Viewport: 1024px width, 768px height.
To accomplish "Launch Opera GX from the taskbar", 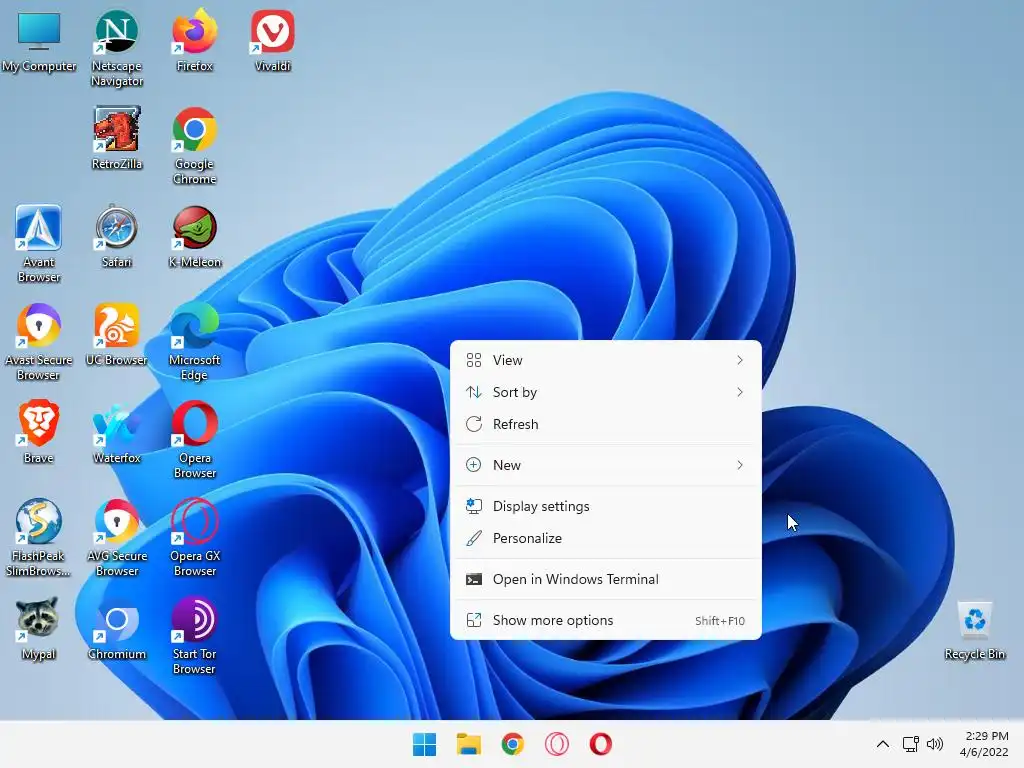I will pos(557,744).
